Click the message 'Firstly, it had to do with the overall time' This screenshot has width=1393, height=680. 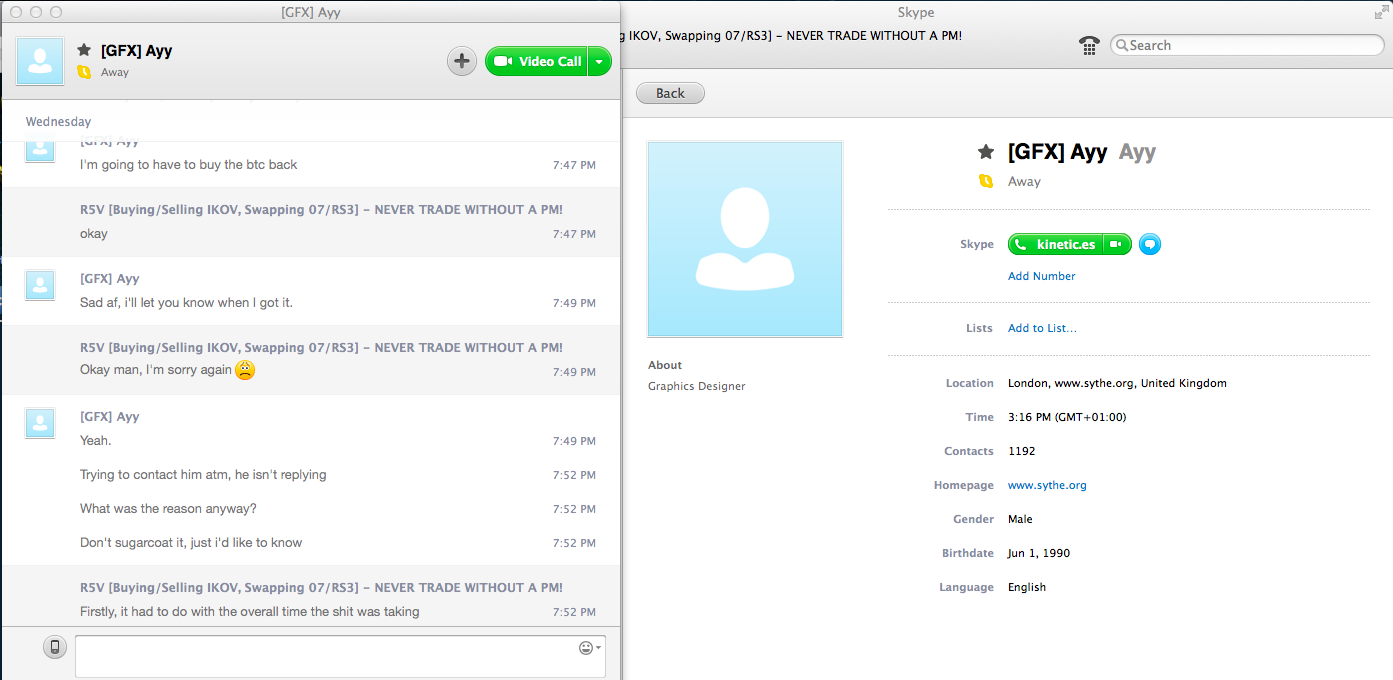(250, 611)
